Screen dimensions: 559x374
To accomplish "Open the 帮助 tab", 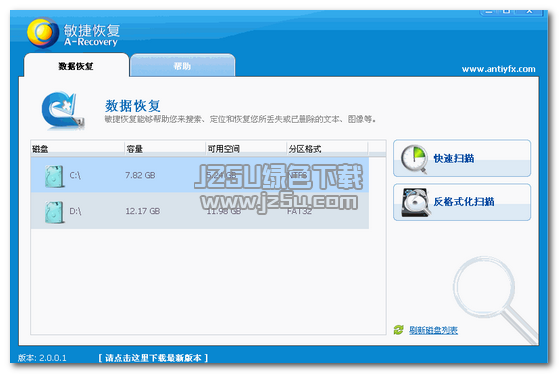I will point(182,66).
